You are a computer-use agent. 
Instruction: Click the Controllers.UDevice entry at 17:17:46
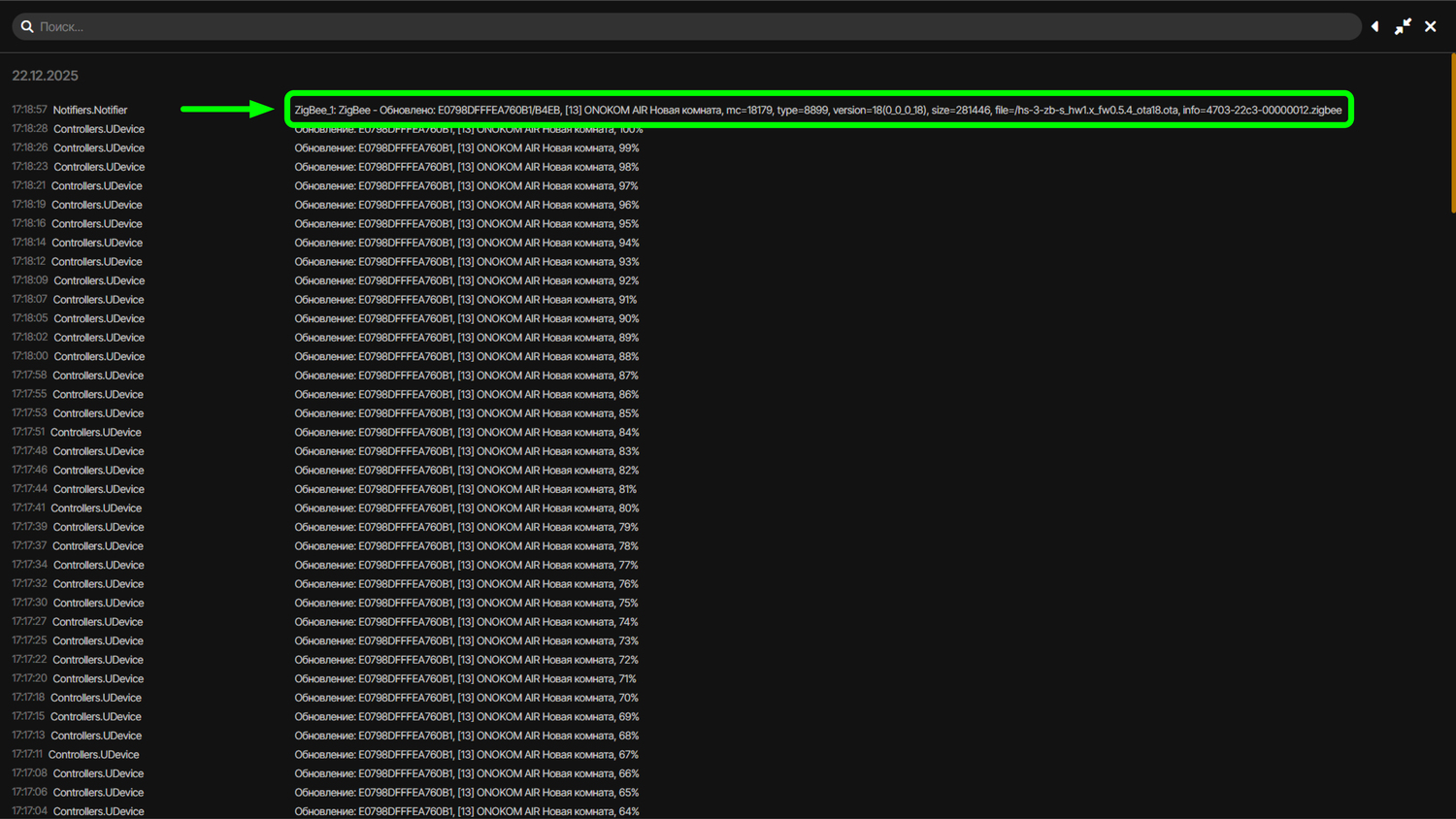pos(98,471)
